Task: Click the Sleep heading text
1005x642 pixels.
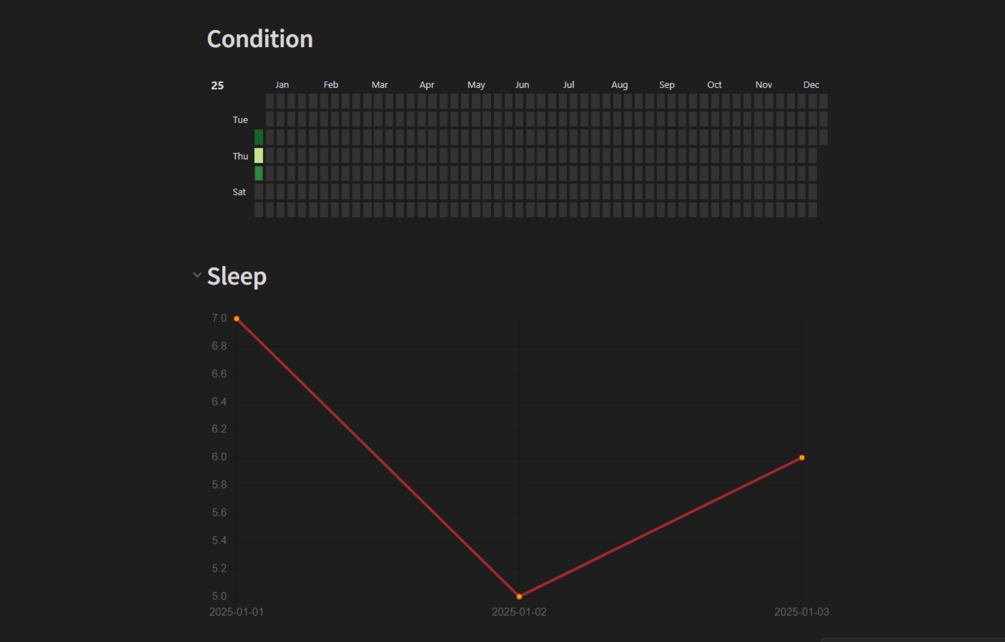Action: (237, 277)
